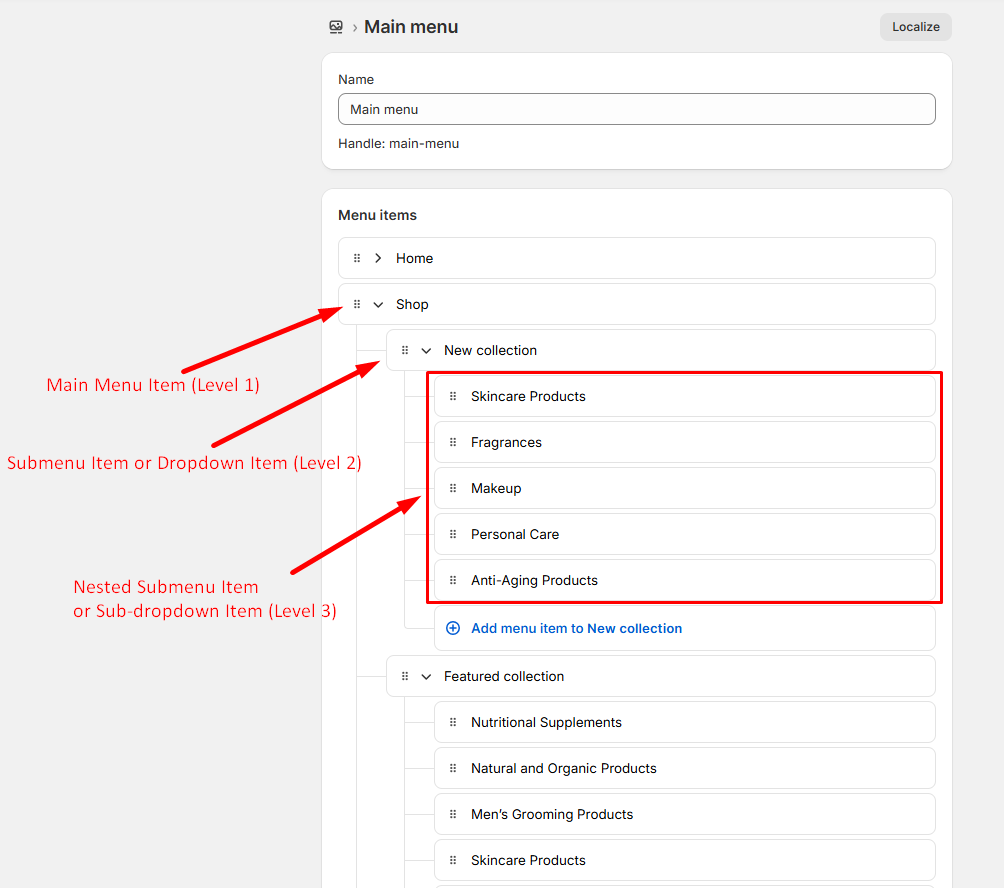Image resolution: width=1004 pixels, height=888 pixels.
Task: Click the drag handle icon for Nutritional Supplements
Action: coord(453,722)
